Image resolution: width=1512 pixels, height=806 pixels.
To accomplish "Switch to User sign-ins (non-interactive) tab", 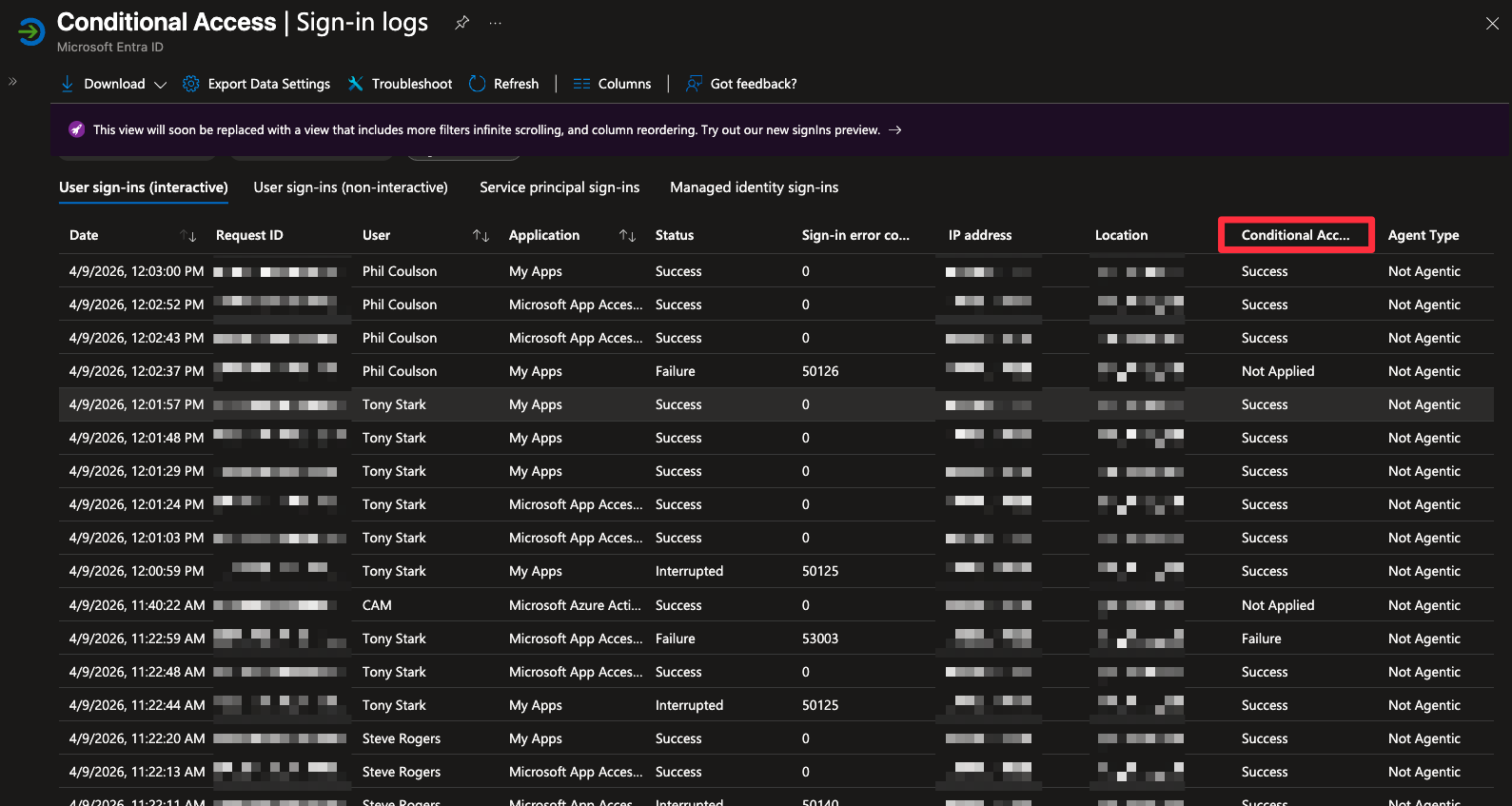I will [x=350, y=187].
